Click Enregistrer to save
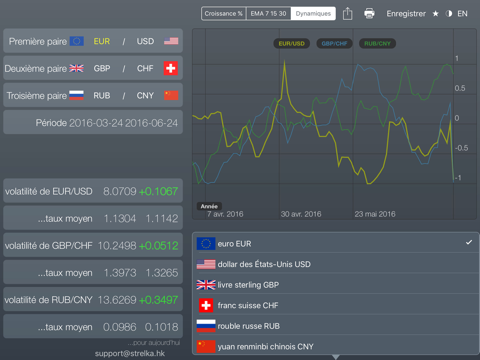The width and height of the screenshot is (480, 360). [406, 14]
